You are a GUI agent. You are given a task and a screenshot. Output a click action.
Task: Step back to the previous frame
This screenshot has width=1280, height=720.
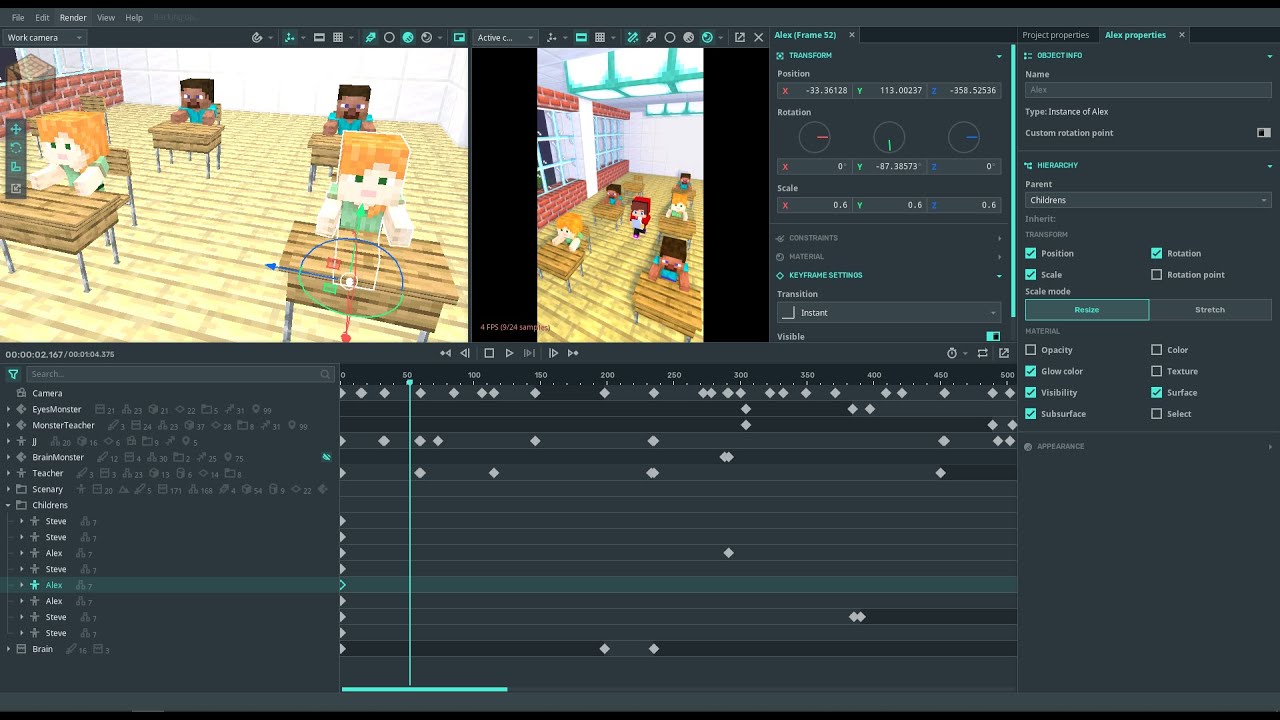point(465,353)
